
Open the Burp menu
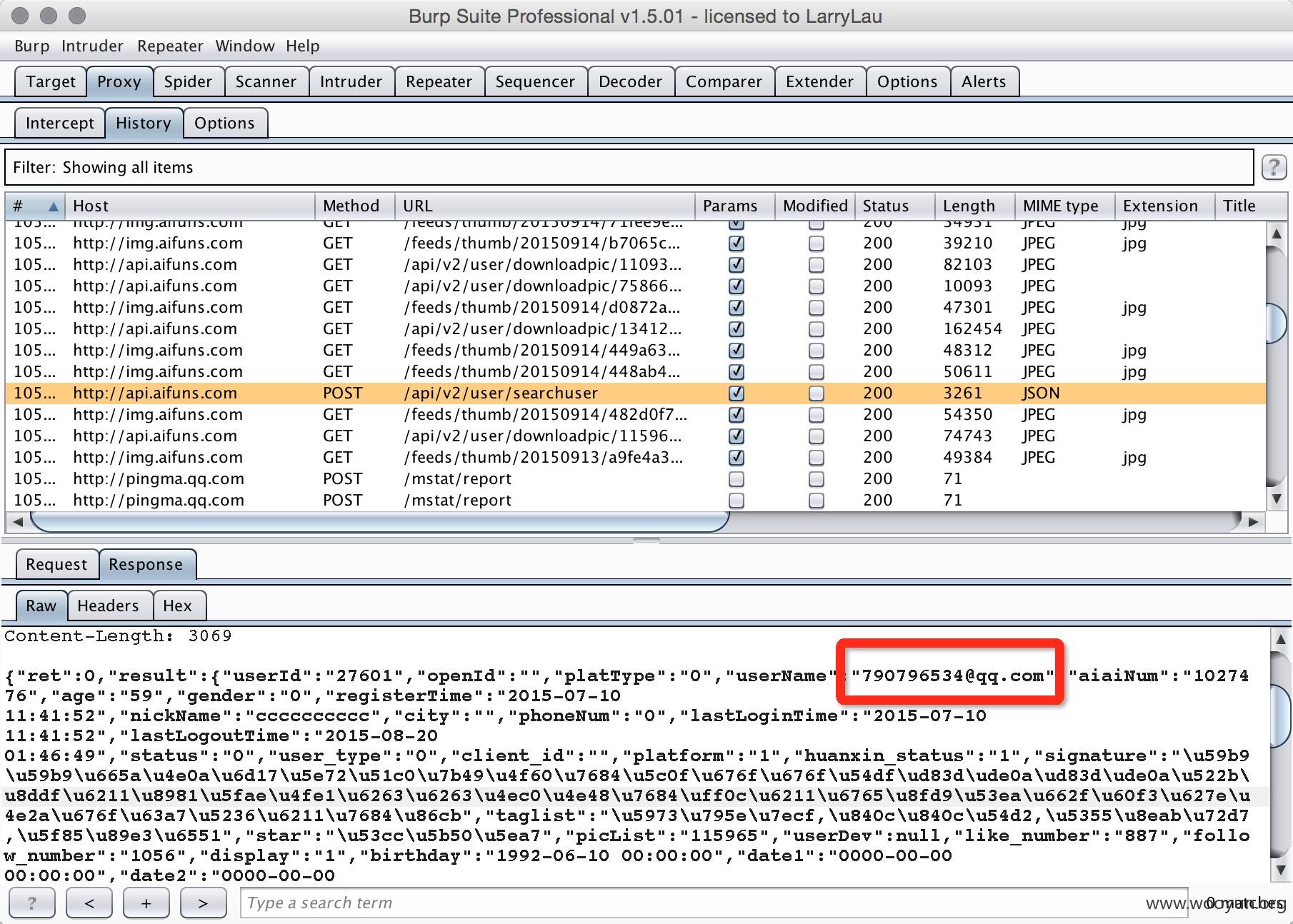(x=31, y=46)
